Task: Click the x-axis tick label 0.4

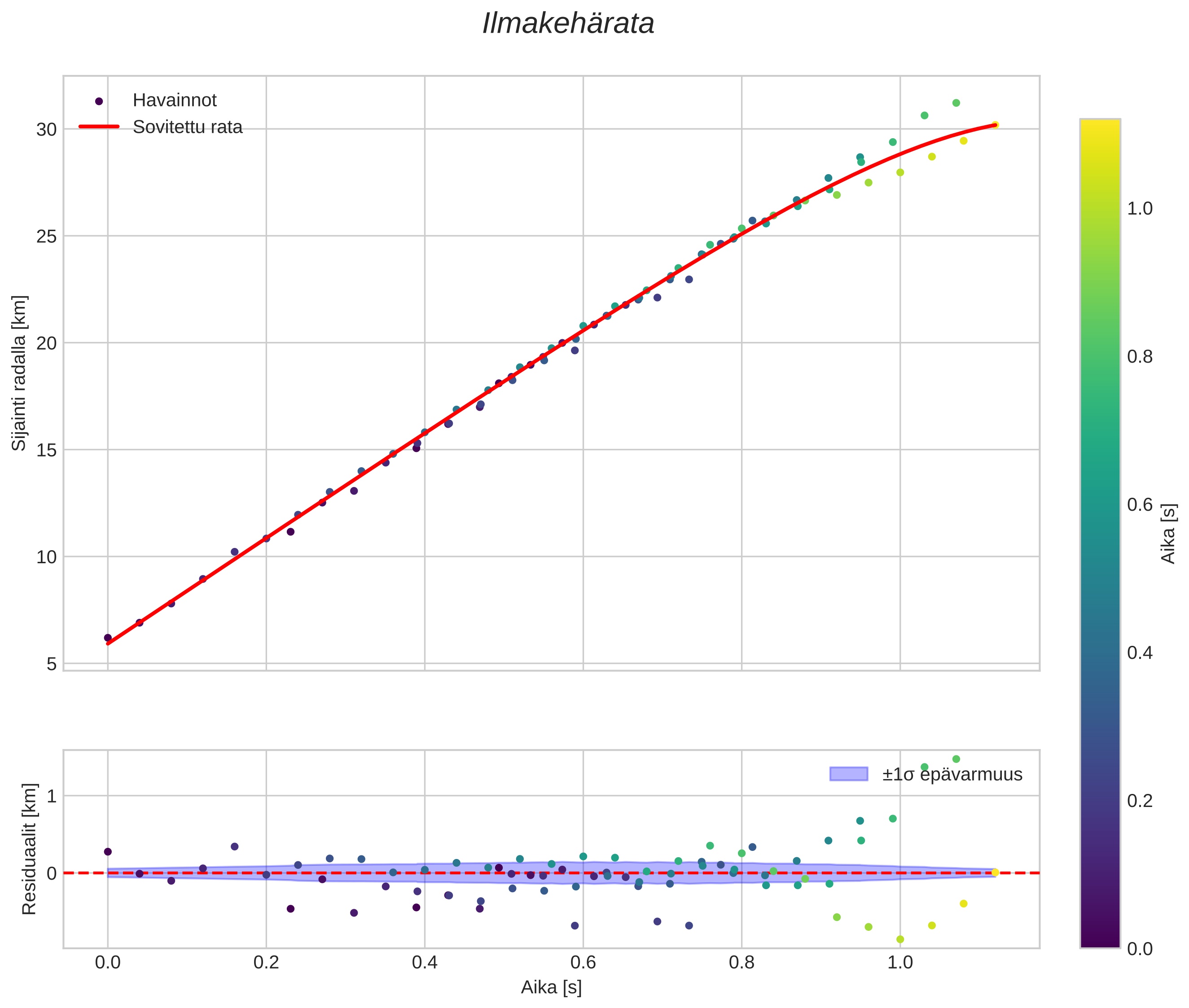Action: pyautogui.click(x=424, y=962)
